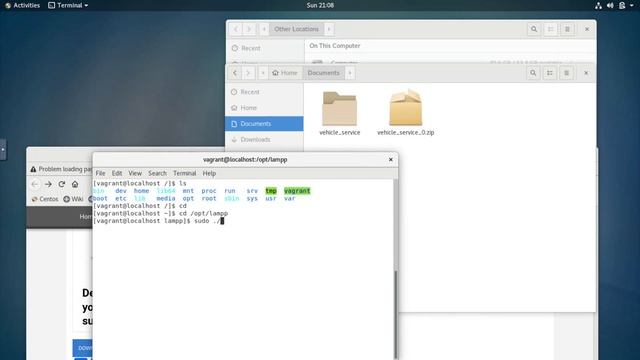Image resolution: width=640 pixels, height=360 pixels.
Task: Click 'sudo ./' command line in terminal
Action: tap(158, 221)
